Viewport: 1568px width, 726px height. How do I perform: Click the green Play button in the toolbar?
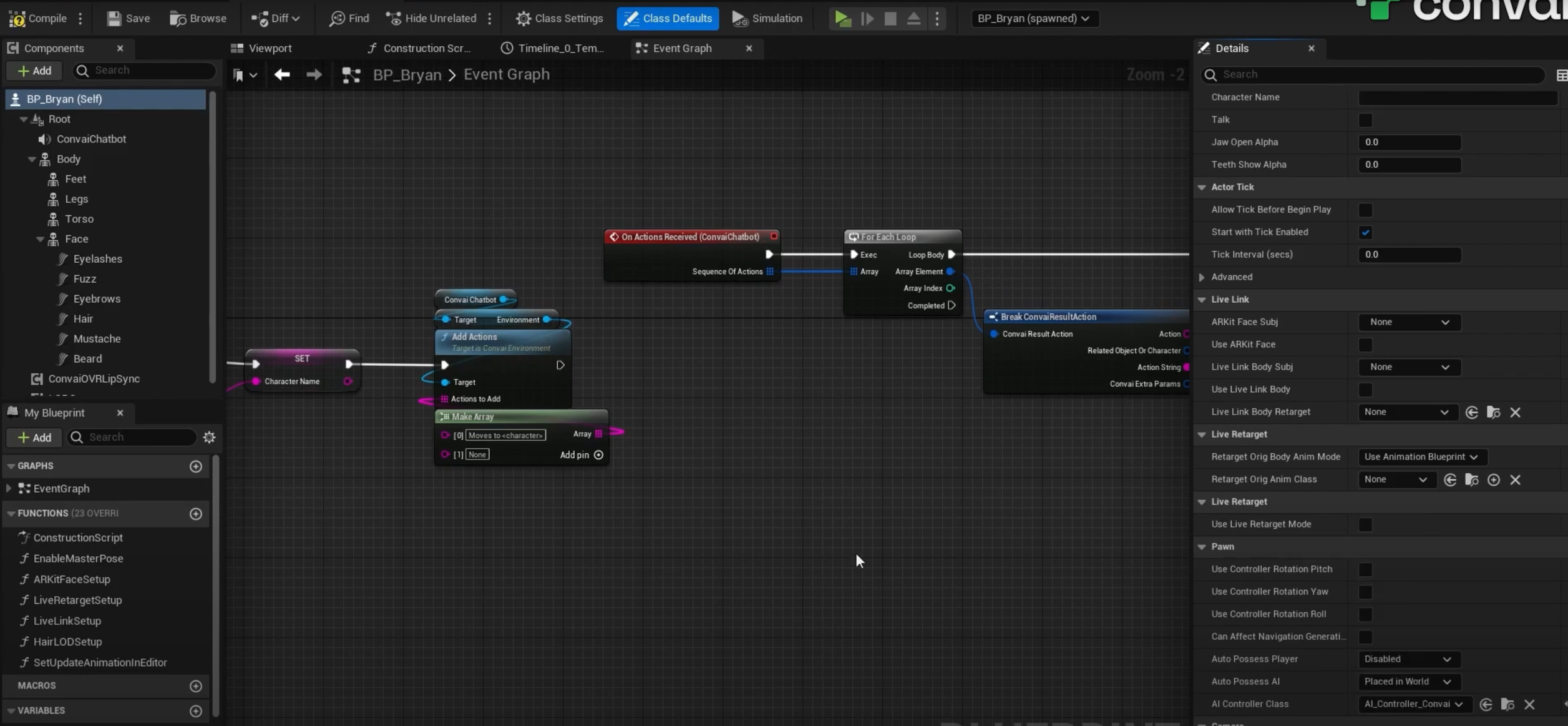click(x=842, y=18)
